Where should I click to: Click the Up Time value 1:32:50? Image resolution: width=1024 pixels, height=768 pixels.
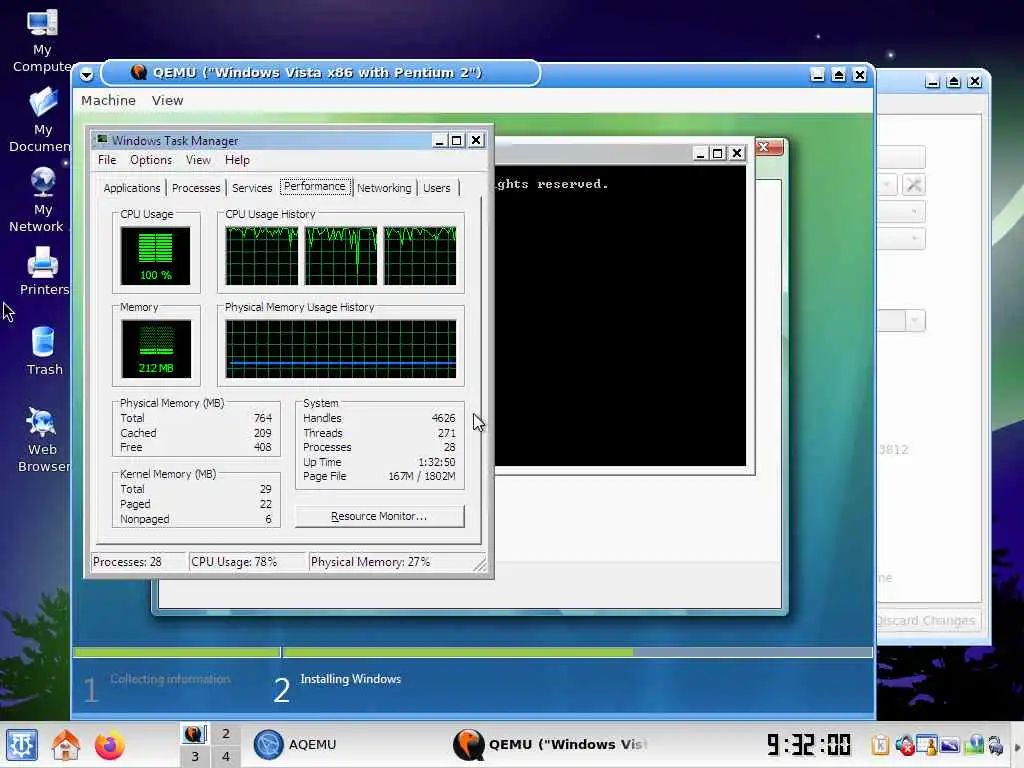coord(437,462)
